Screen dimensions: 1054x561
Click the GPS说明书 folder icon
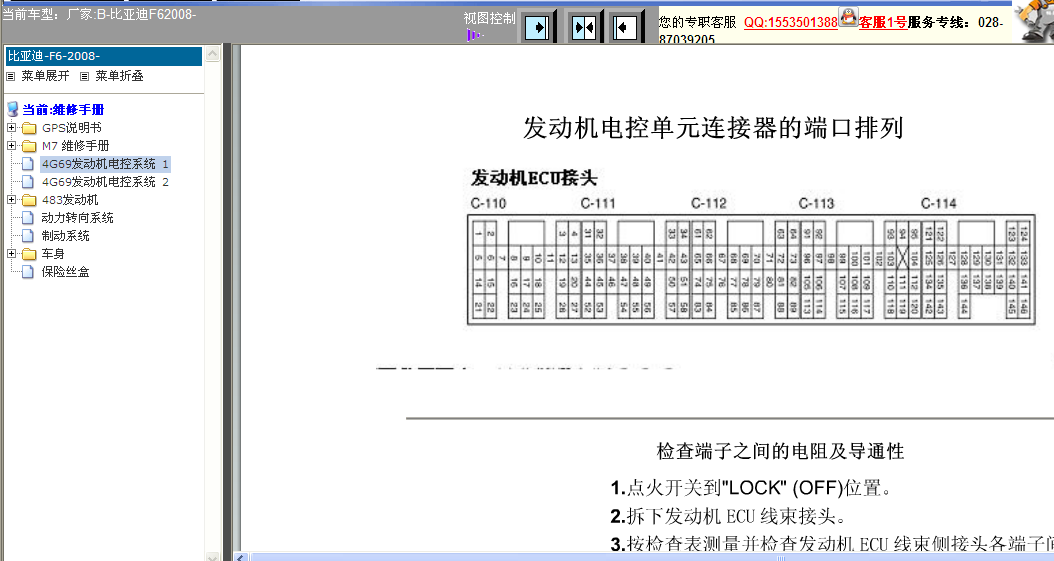[29, 128]
